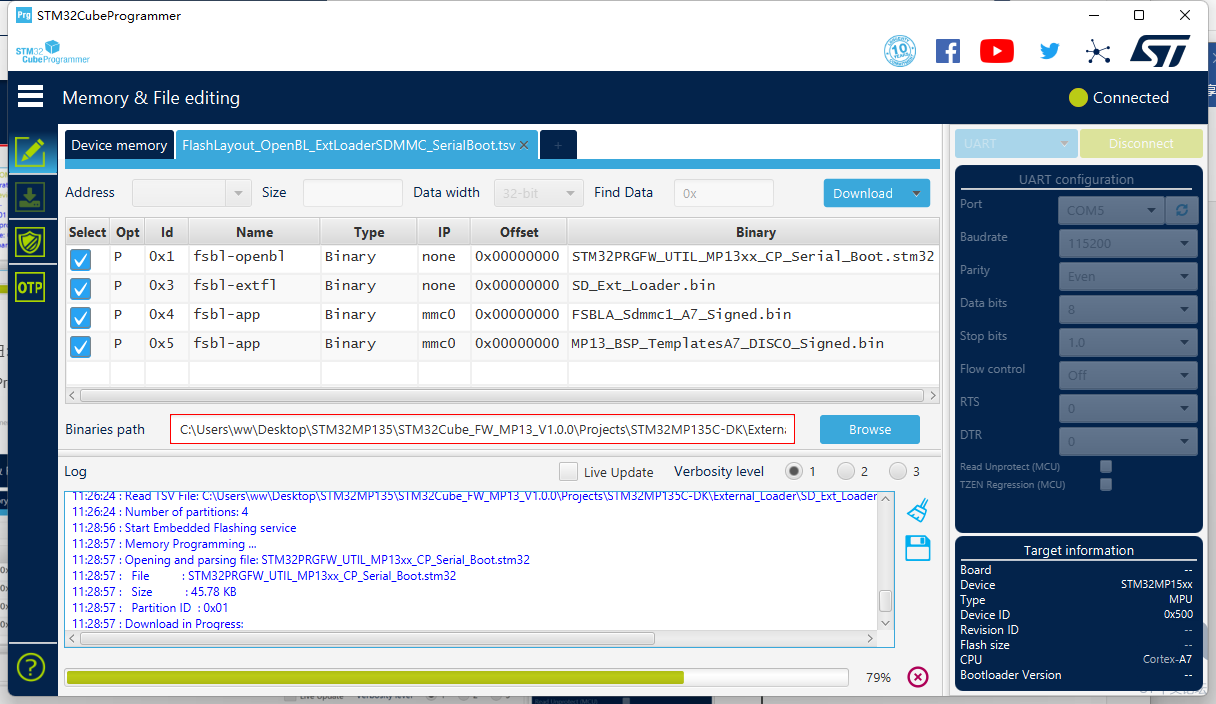
Task: Open the ST community network icon
Action: tap(1098, 51)
